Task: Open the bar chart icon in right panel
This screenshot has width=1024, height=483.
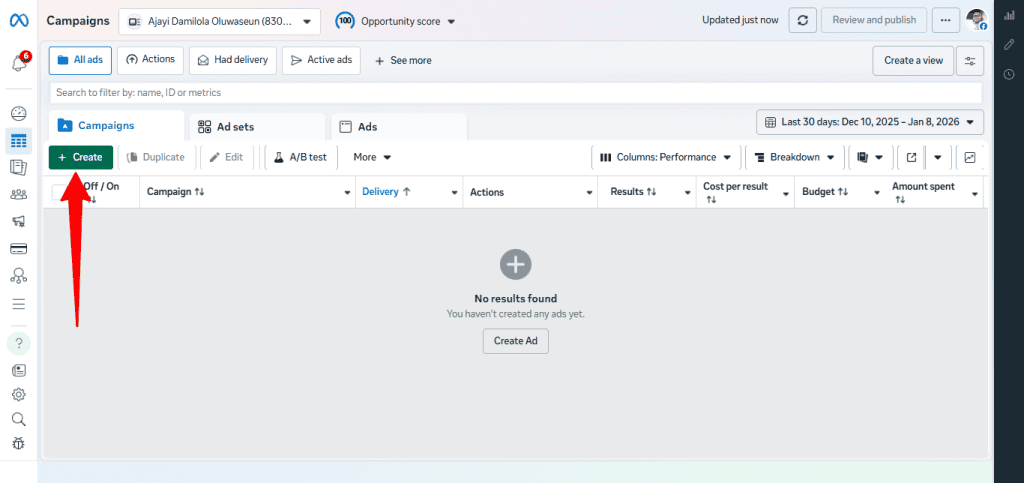Action: [1009, 15]
